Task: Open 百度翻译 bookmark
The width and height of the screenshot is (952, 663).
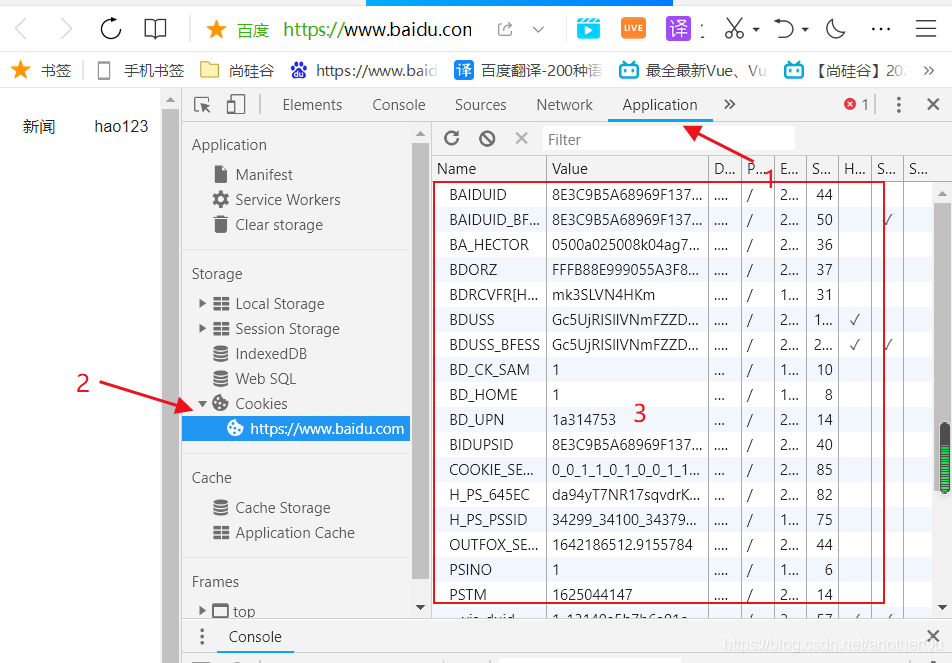Action: (528, 70)
